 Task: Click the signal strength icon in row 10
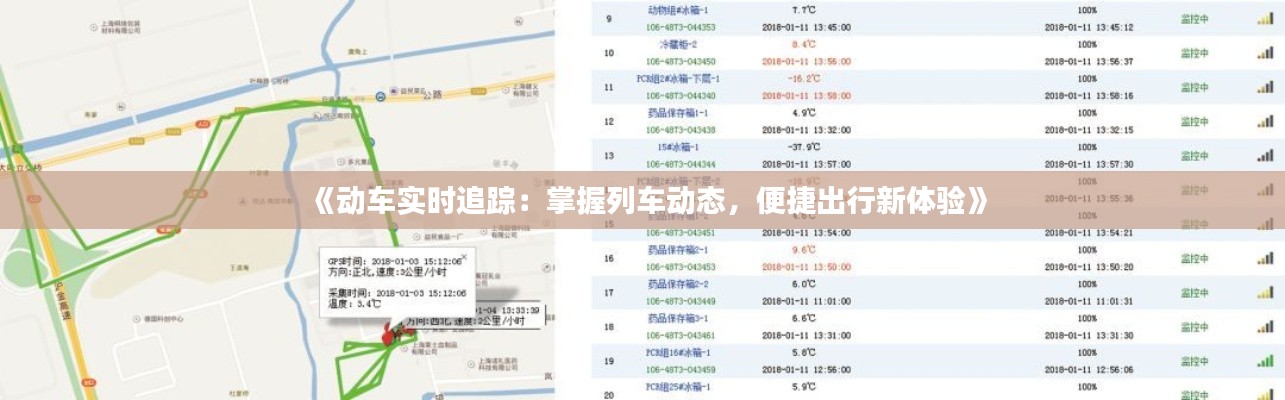click(x=1264, y=52)
